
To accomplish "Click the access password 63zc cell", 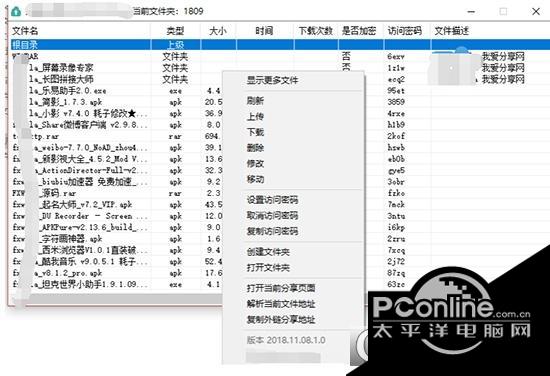I will tap(396, 284).
